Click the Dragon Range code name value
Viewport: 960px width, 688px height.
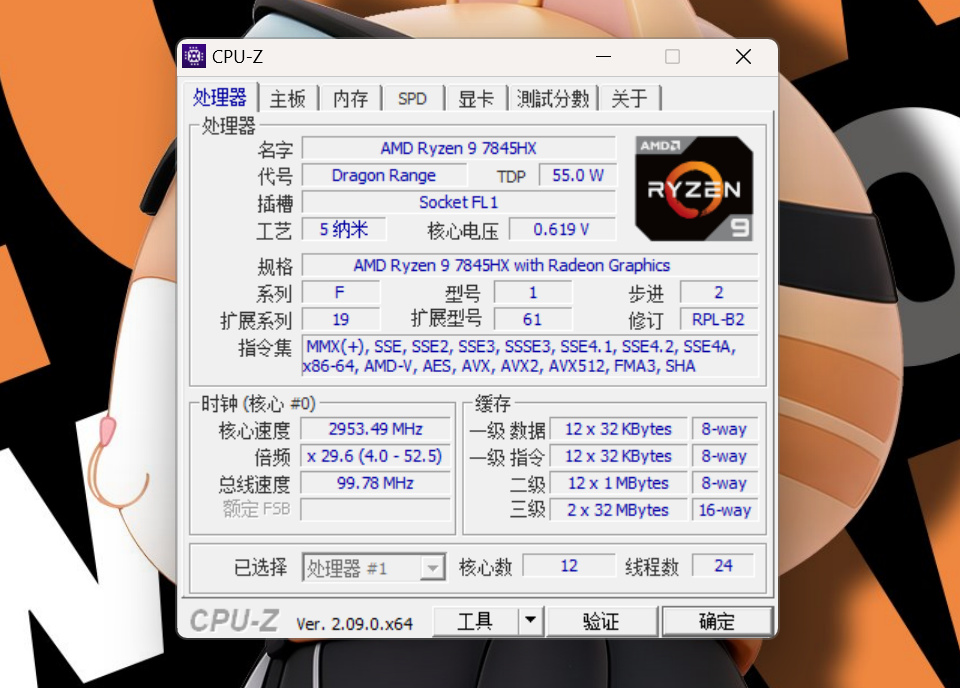click(384, 176)
